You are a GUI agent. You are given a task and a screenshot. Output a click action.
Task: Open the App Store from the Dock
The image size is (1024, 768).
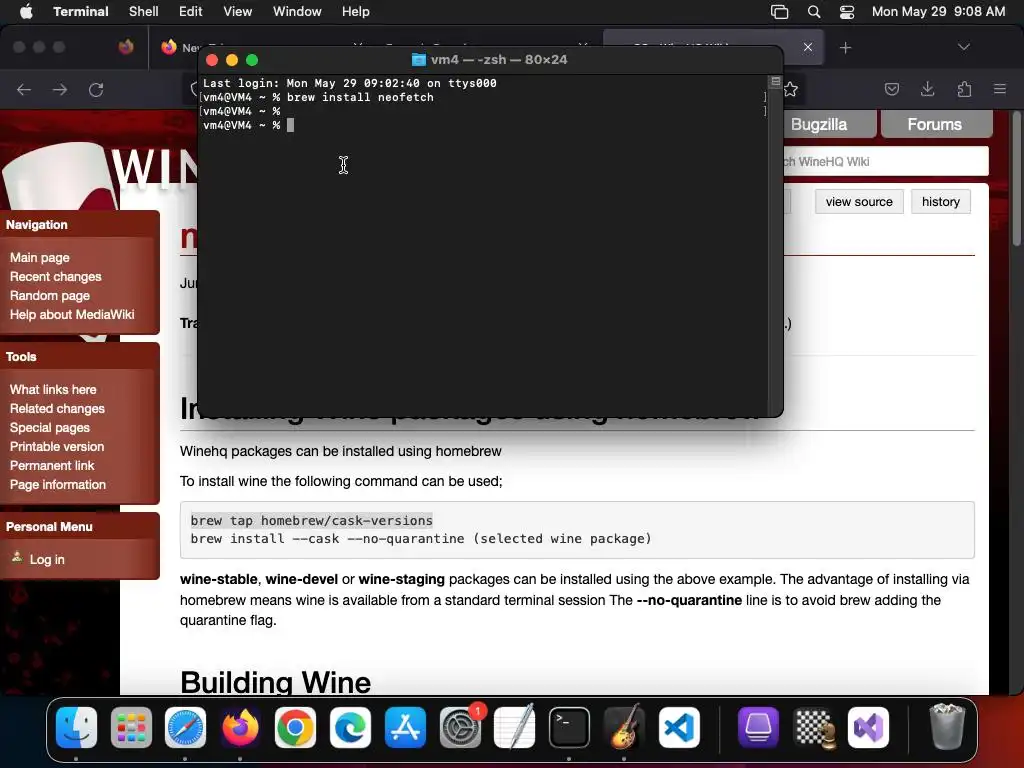point(405,728)
